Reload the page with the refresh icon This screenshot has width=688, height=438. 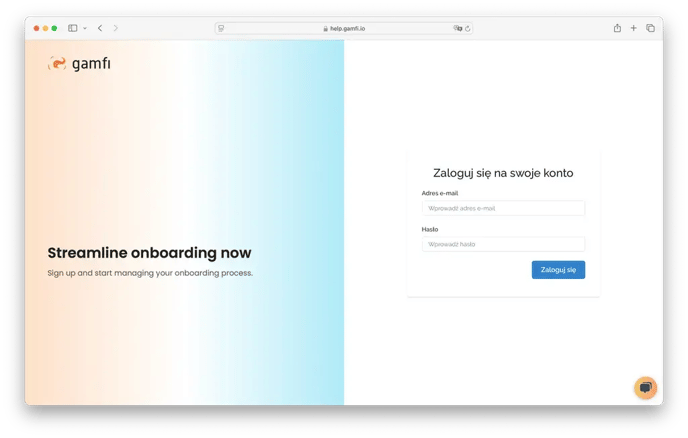[467, 28]
